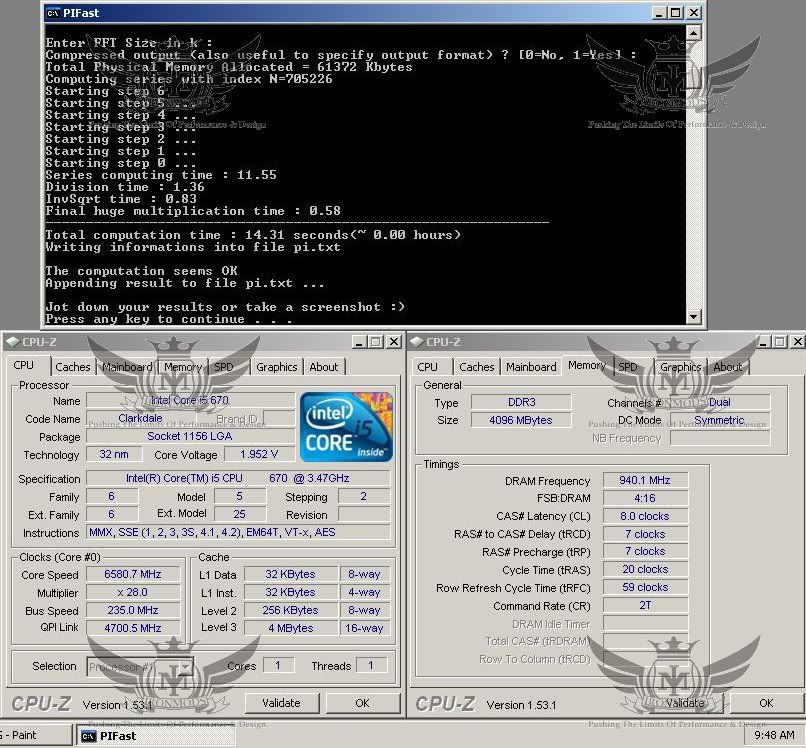Image resolution: width=806 pixels, height=748 pixels.
Task: Click the Bus Speed value '235.0 MHz'
Action: [133, 610]
